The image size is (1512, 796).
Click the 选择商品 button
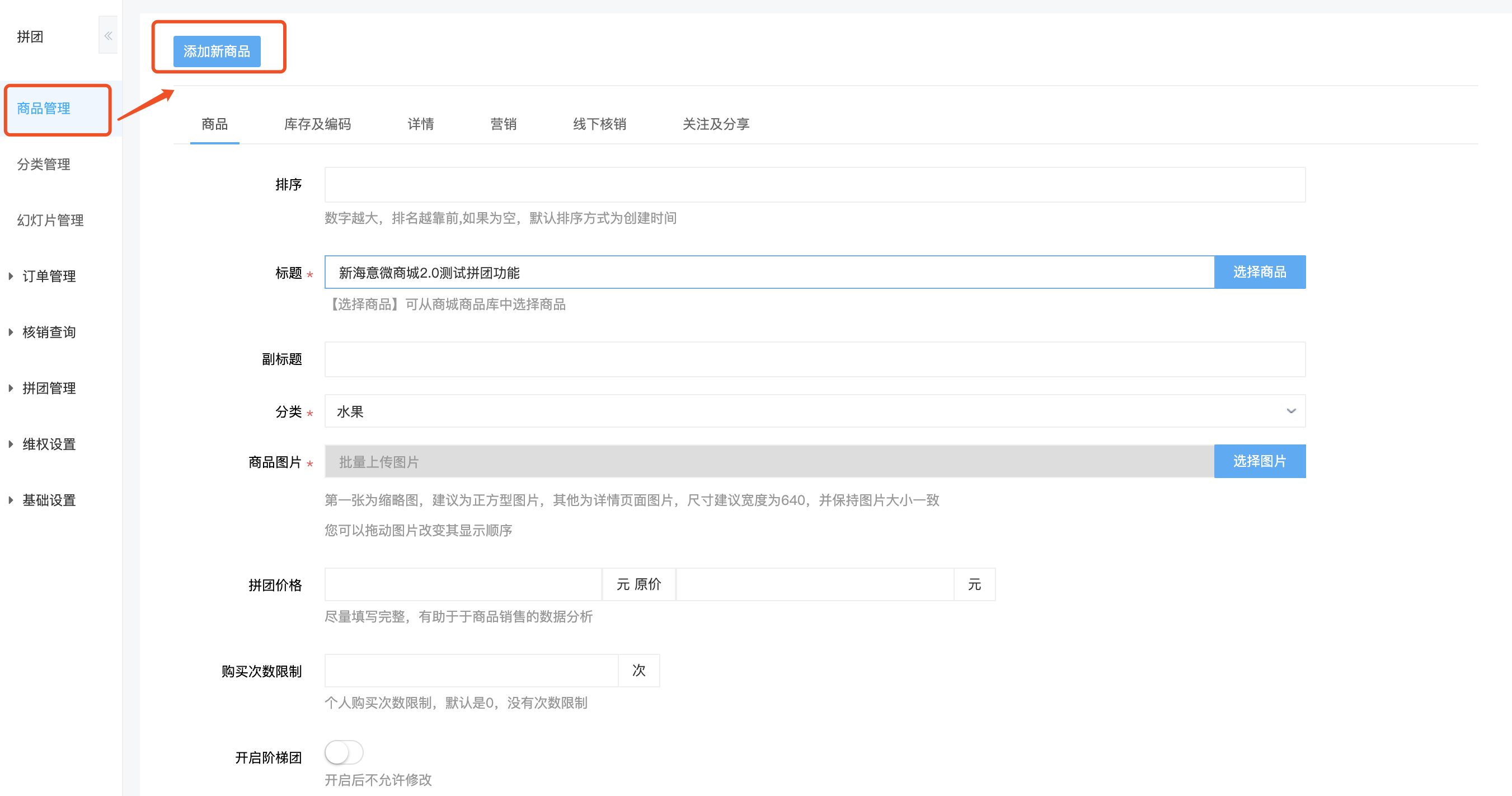coord(1260,273)
